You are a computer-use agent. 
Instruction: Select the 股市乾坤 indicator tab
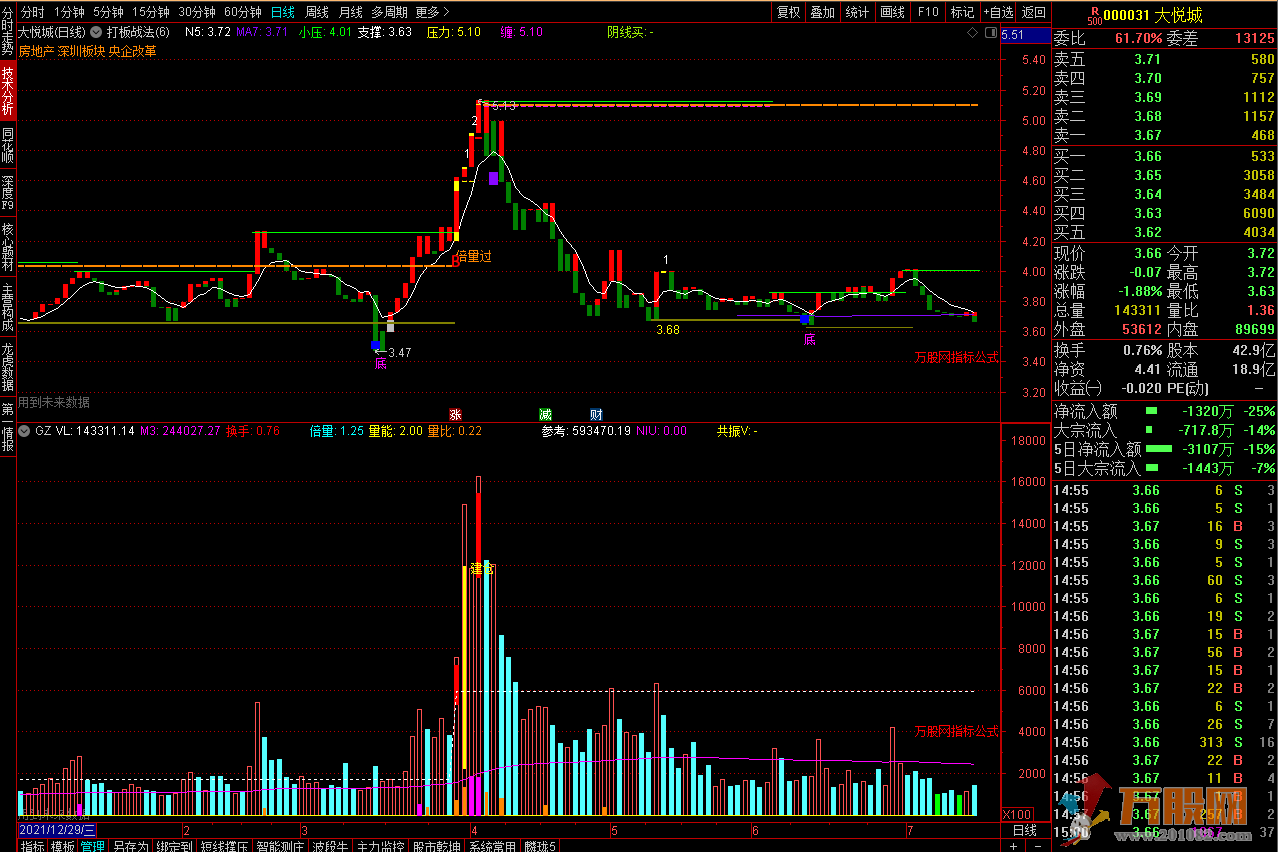(x=438, y=846)
